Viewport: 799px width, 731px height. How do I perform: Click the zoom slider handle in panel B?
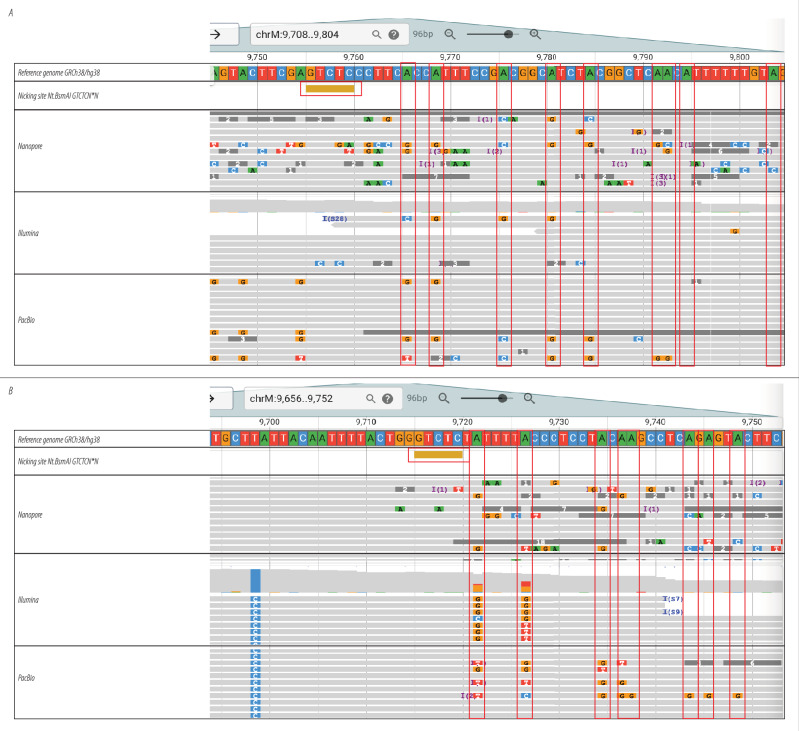(502, 398)
